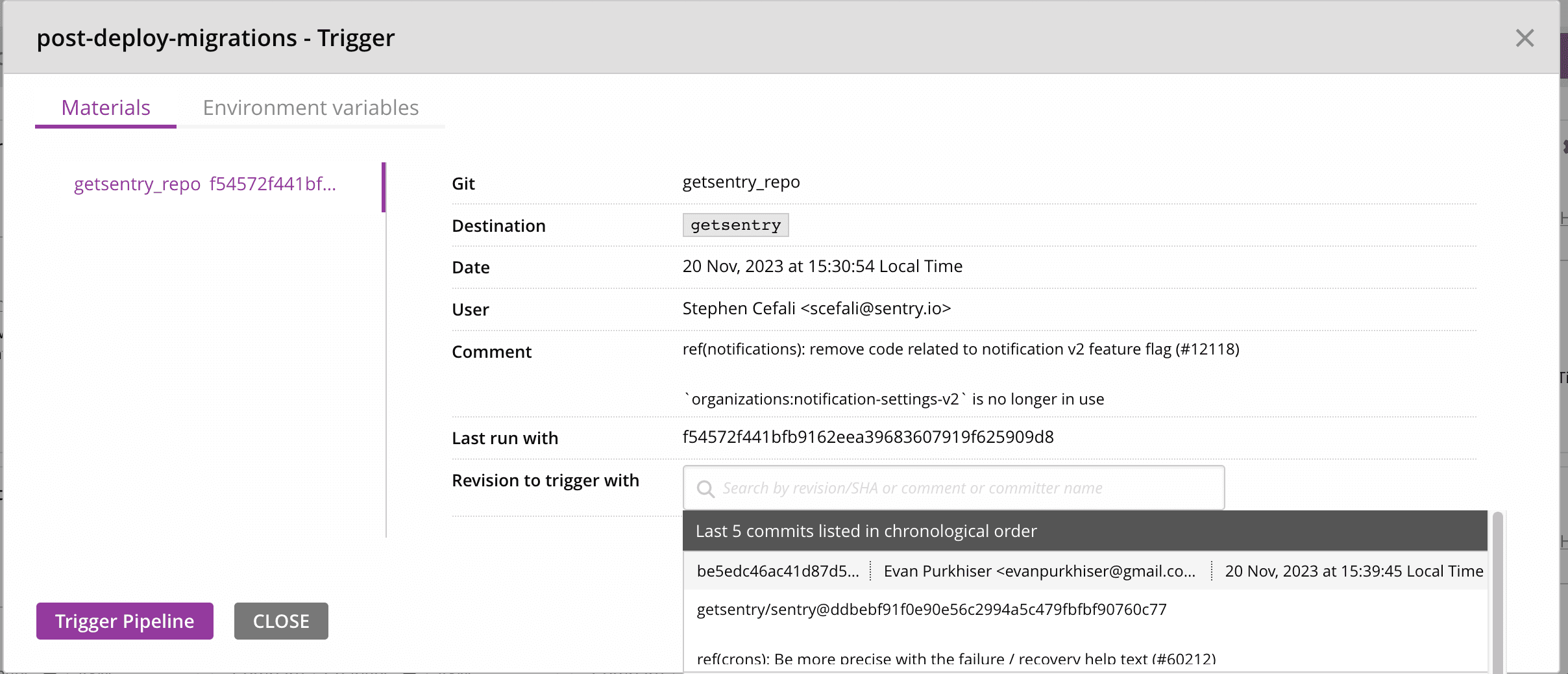The image size is (1568, 674).
Task: Click the CLOSE button
Action: [x=280, y=621]
